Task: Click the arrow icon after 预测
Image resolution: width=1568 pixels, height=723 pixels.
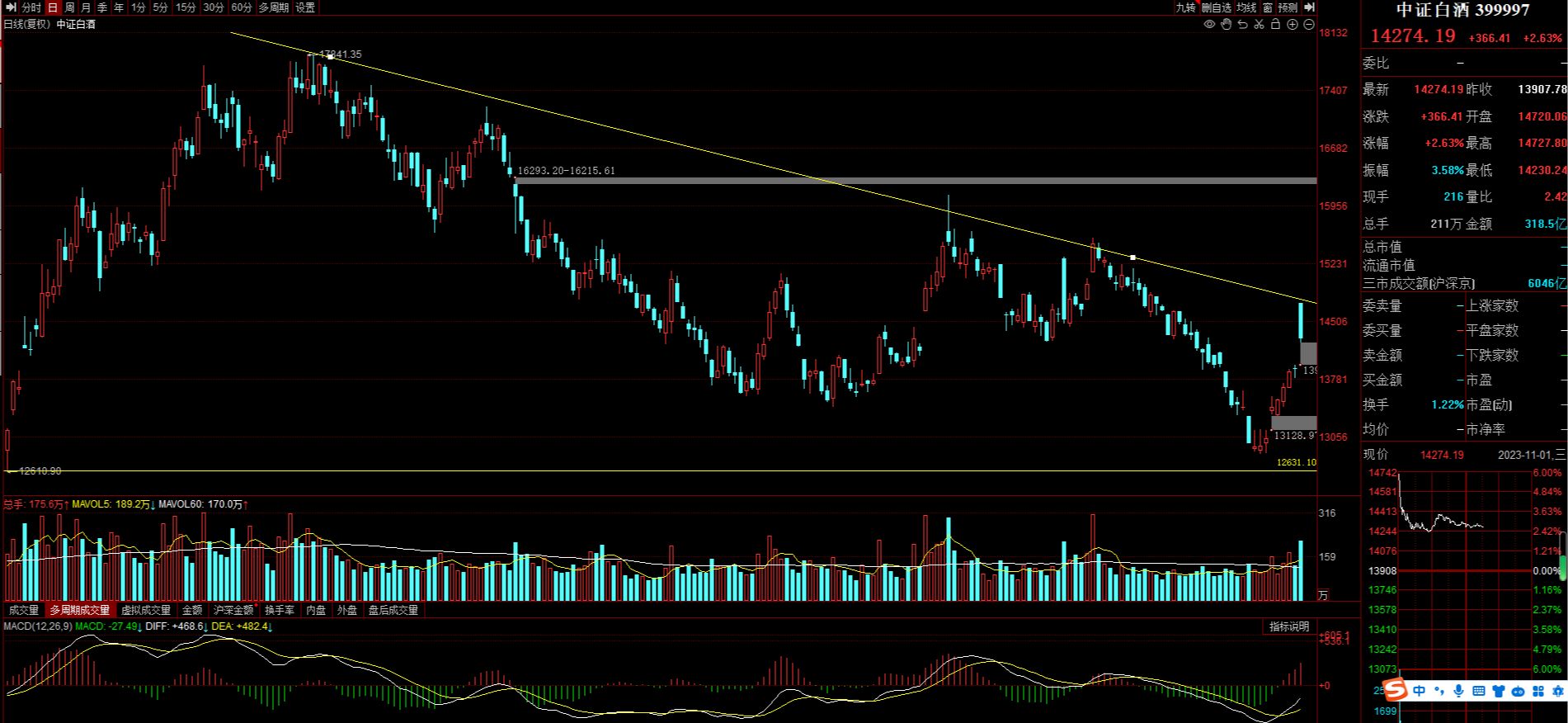Action: (1309, 7)
